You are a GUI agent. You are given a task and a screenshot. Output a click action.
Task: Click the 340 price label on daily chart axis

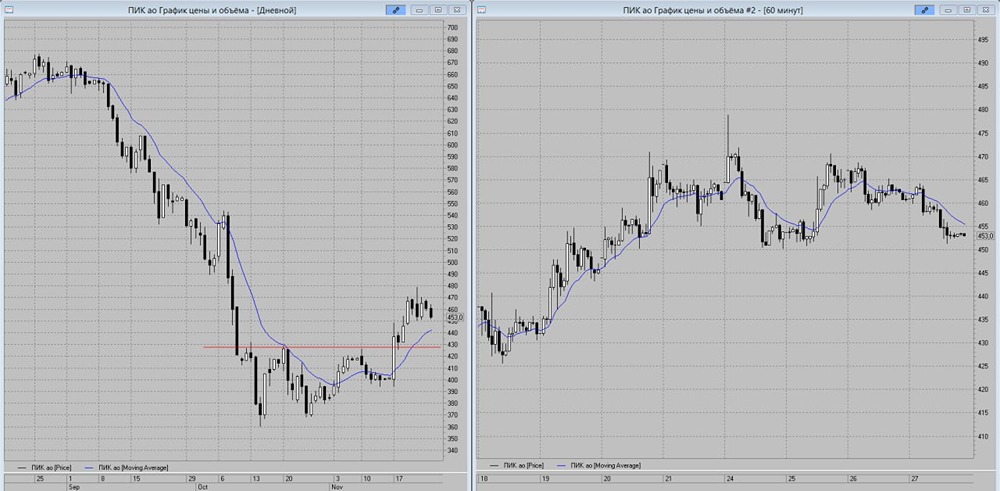(453, 451)
